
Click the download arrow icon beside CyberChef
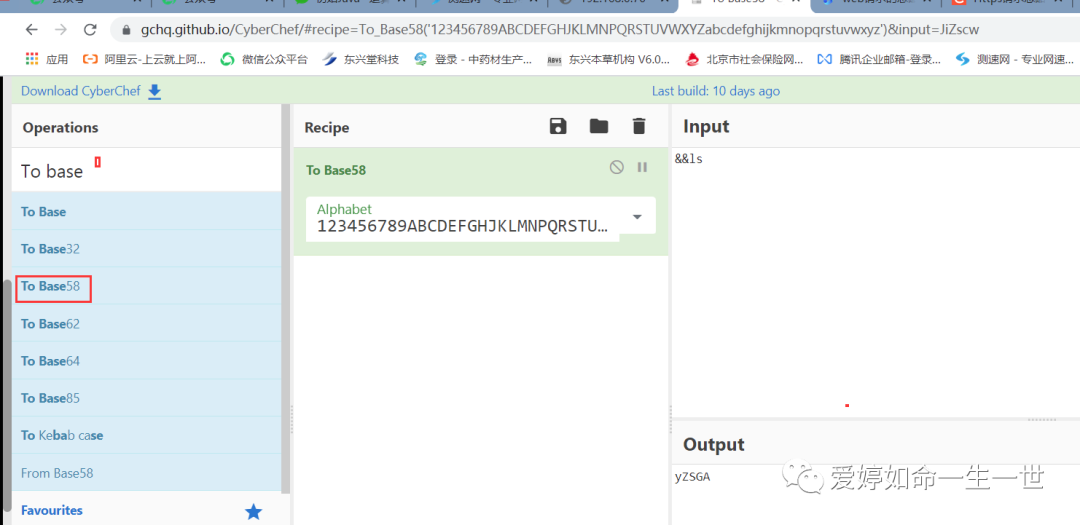[155, 92]
